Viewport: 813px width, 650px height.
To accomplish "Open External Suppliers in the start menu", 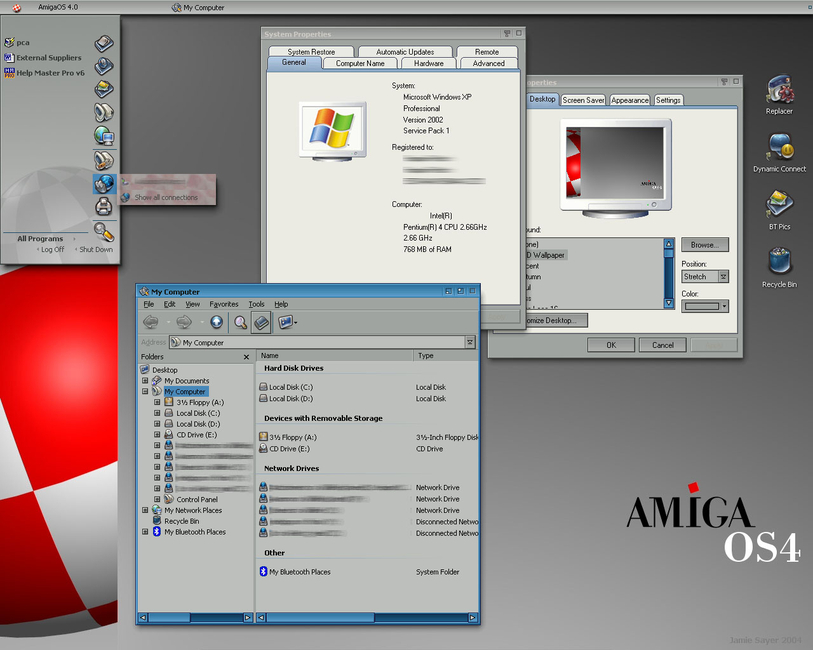I will coord(43,58).
